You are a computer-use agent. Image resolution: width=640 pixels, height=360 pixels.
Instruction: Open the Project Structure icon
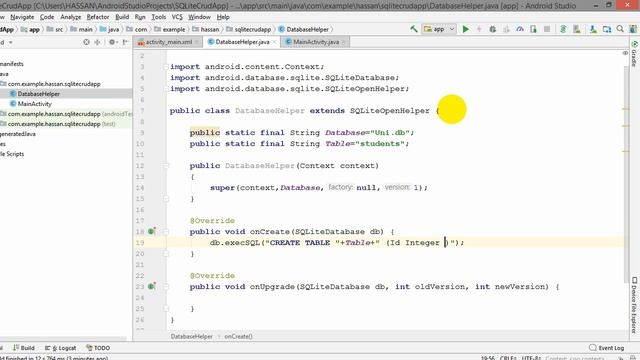point(607,29)
